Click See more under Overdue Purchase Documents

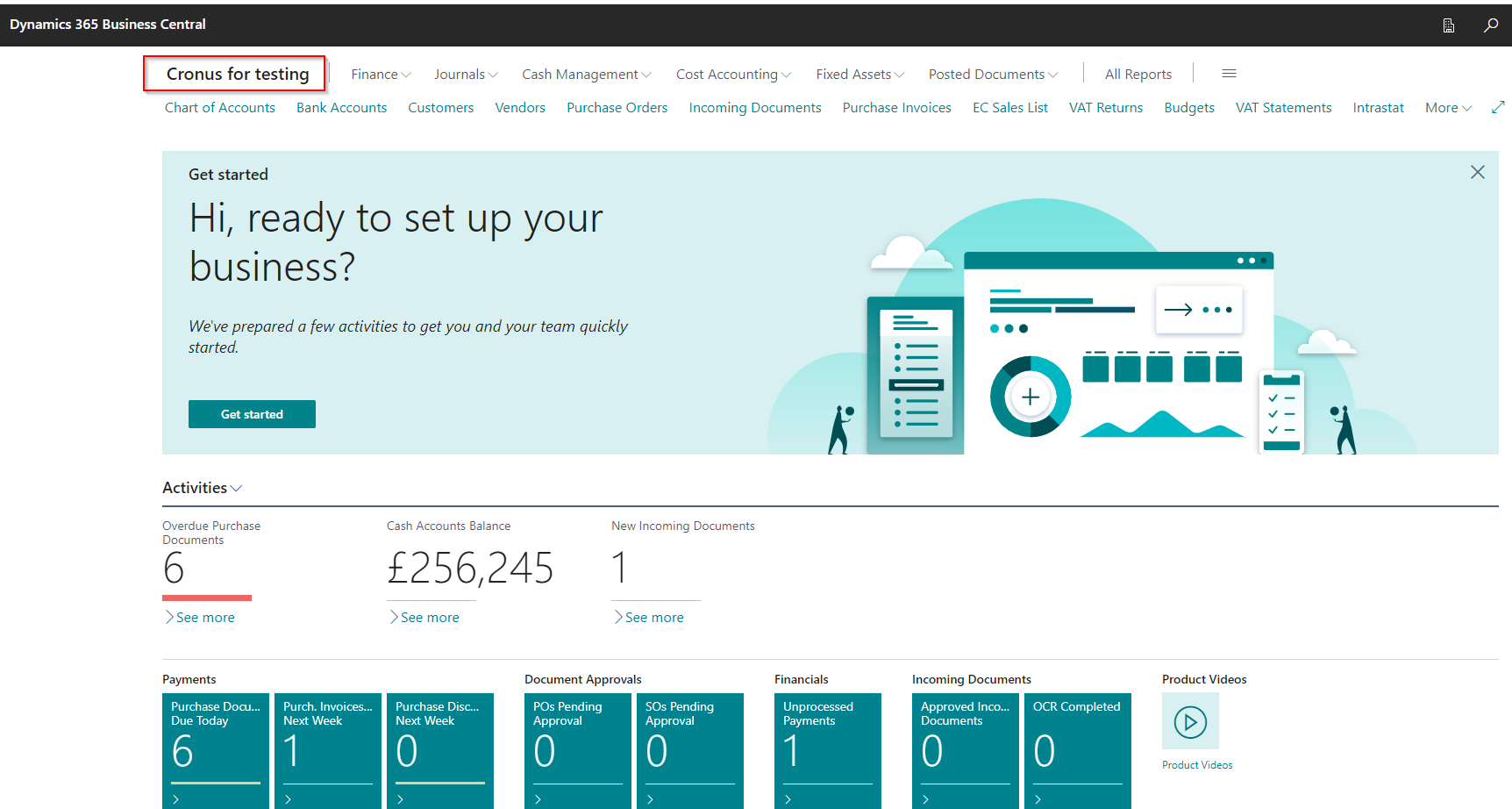(199, 618)
